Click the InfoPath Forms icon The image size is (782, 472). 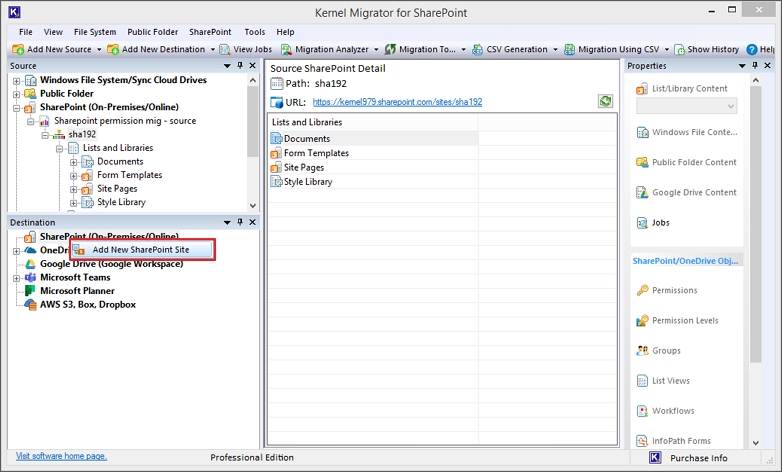pos(642,441)
